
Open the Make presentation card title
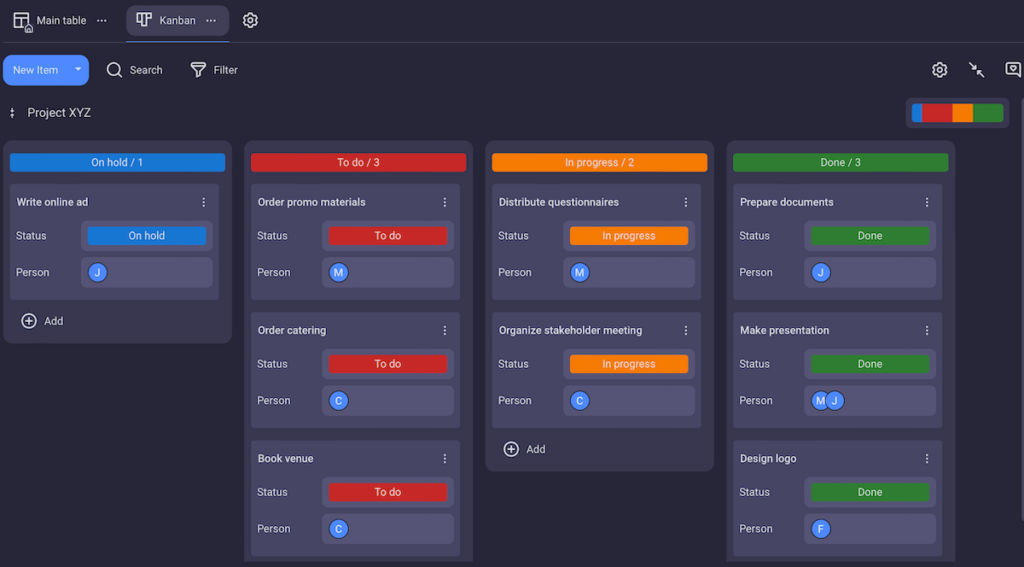click(784, 331)
